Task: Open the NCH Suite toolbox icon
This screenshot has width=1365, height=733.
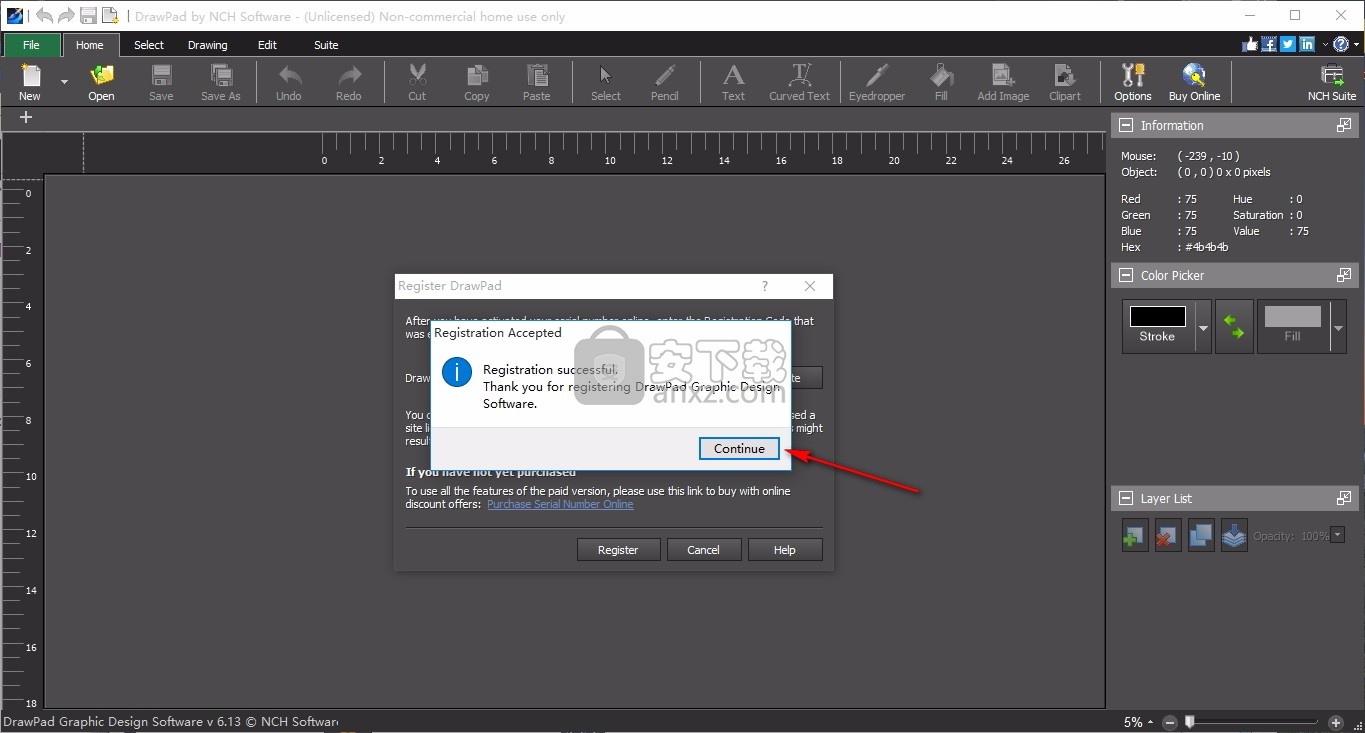Action: click(x=1332, y=82)
